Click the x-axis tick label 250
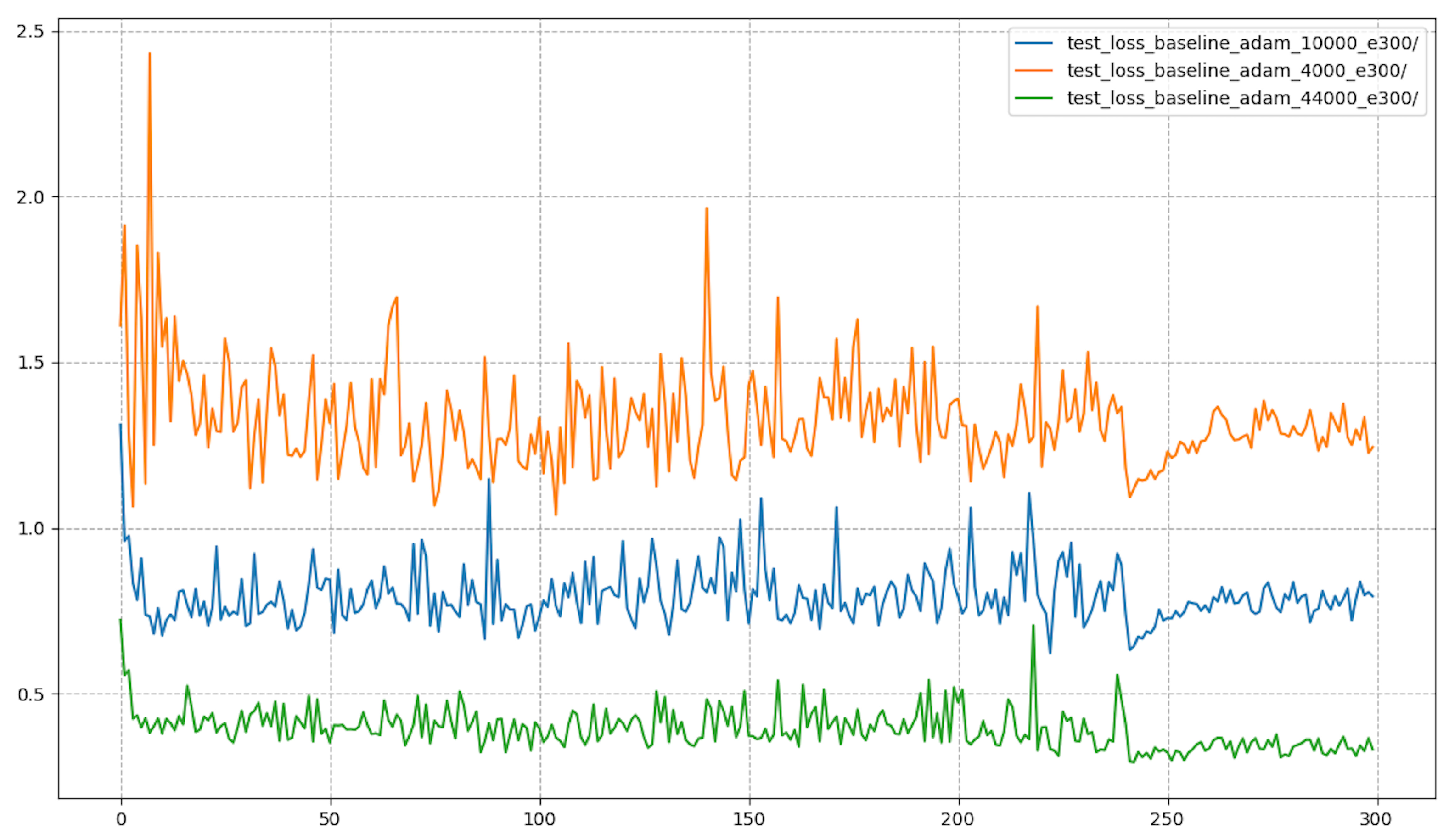The image size is (1449, 840). 1167,819
